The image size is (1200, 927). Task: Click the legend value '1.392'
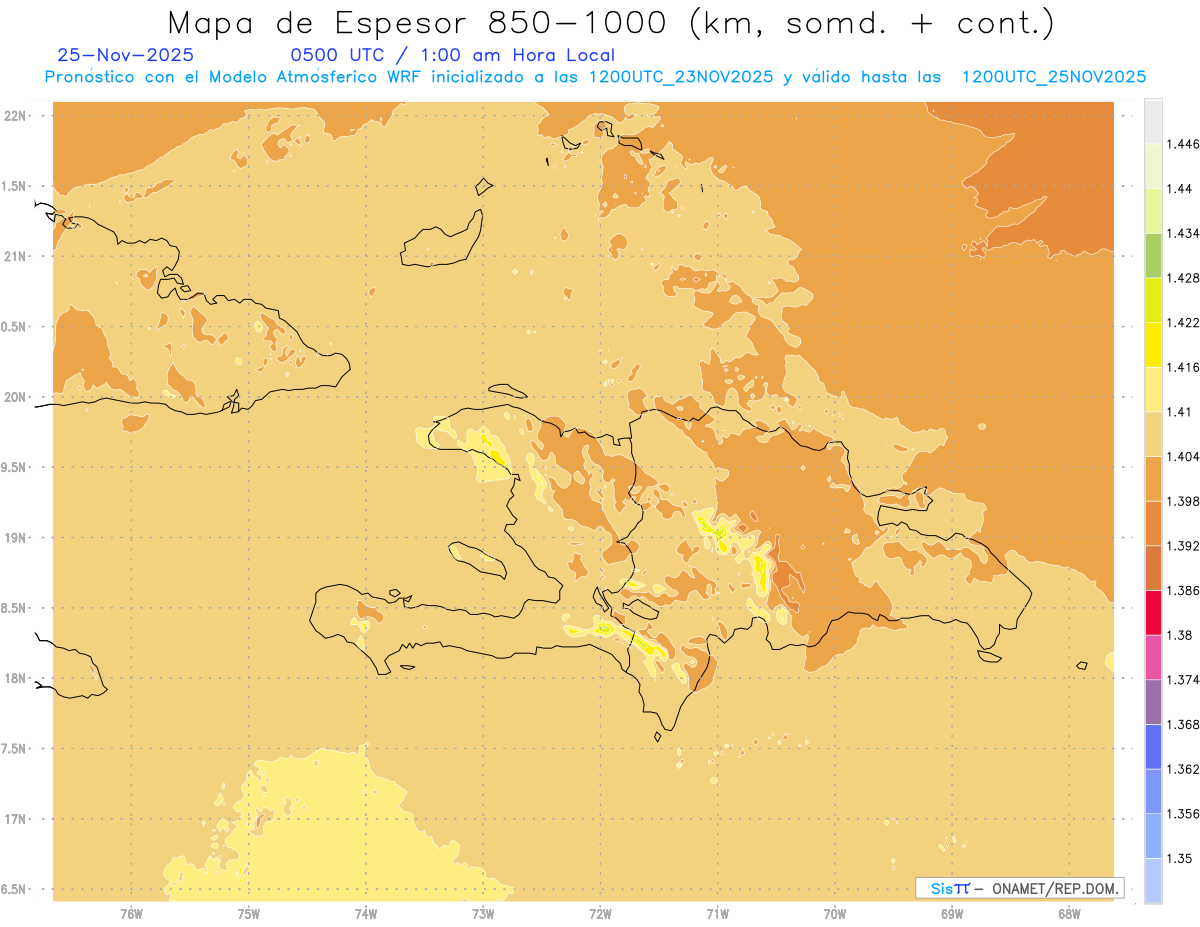coord(1182,546)
